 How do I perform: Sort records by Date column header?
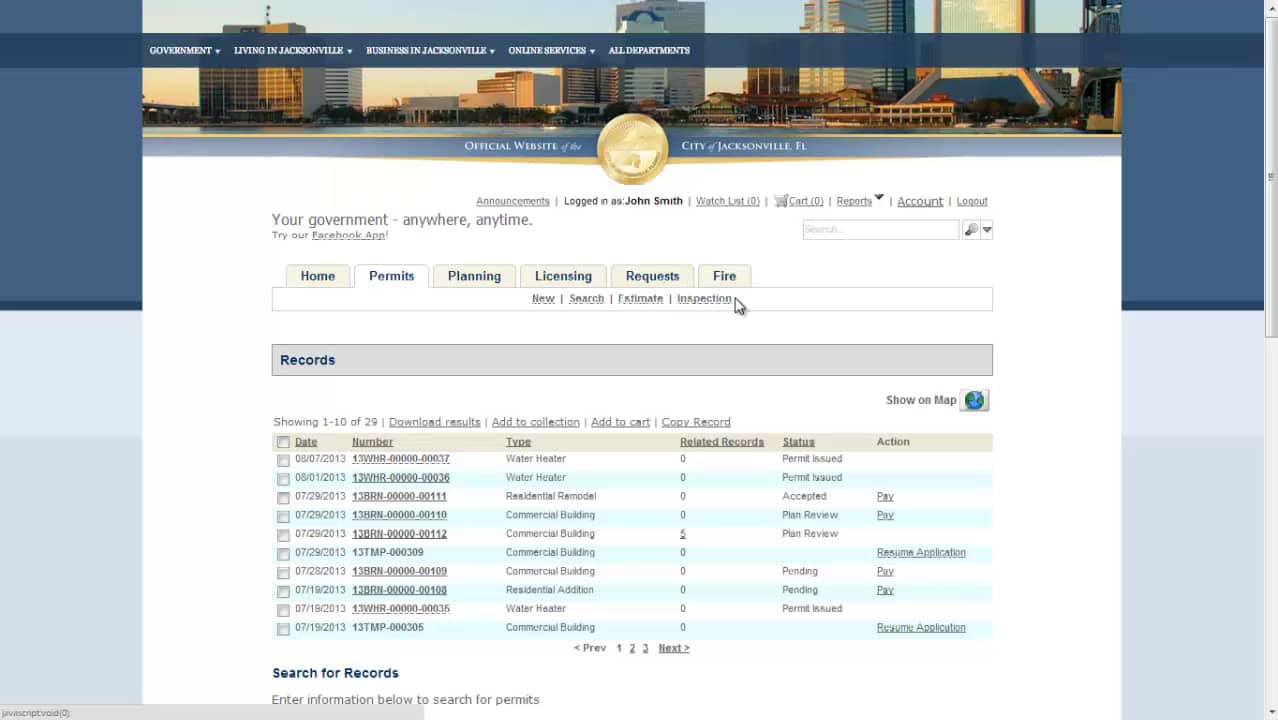(x=306, y=442)
